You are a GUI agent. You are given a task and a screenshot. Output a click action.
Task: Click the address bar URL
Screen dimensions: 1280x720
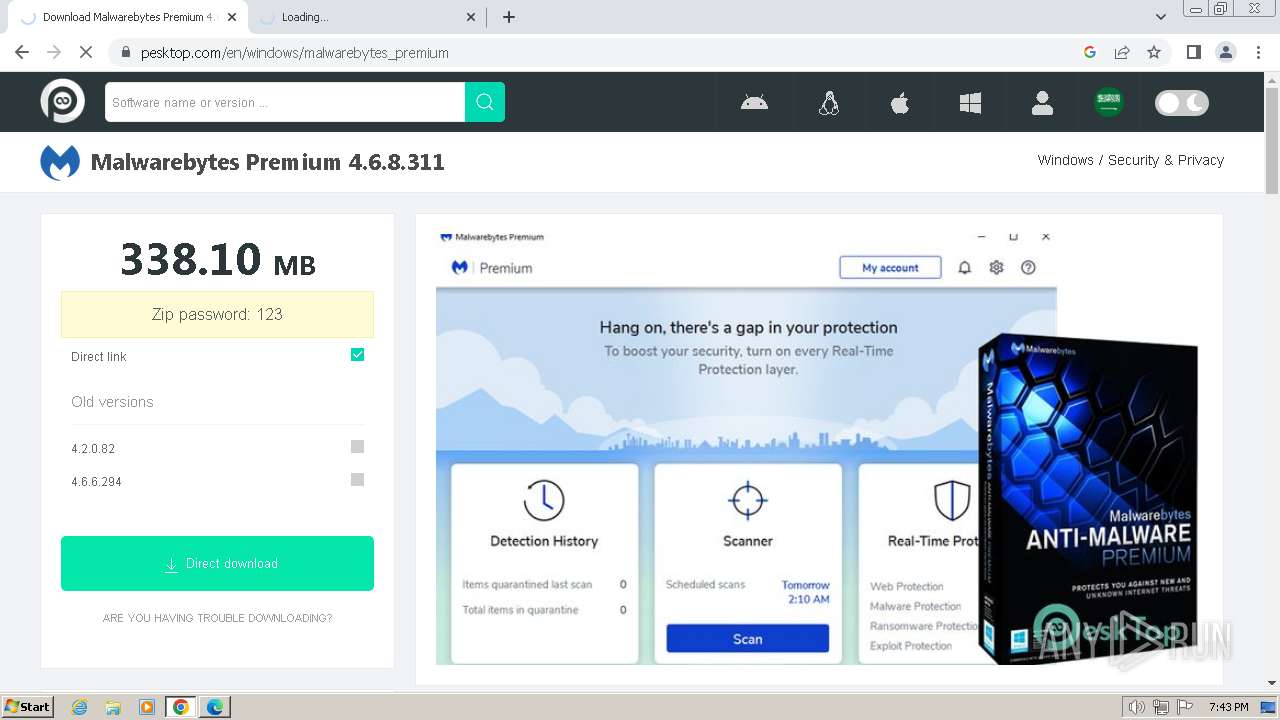[295, 53]
